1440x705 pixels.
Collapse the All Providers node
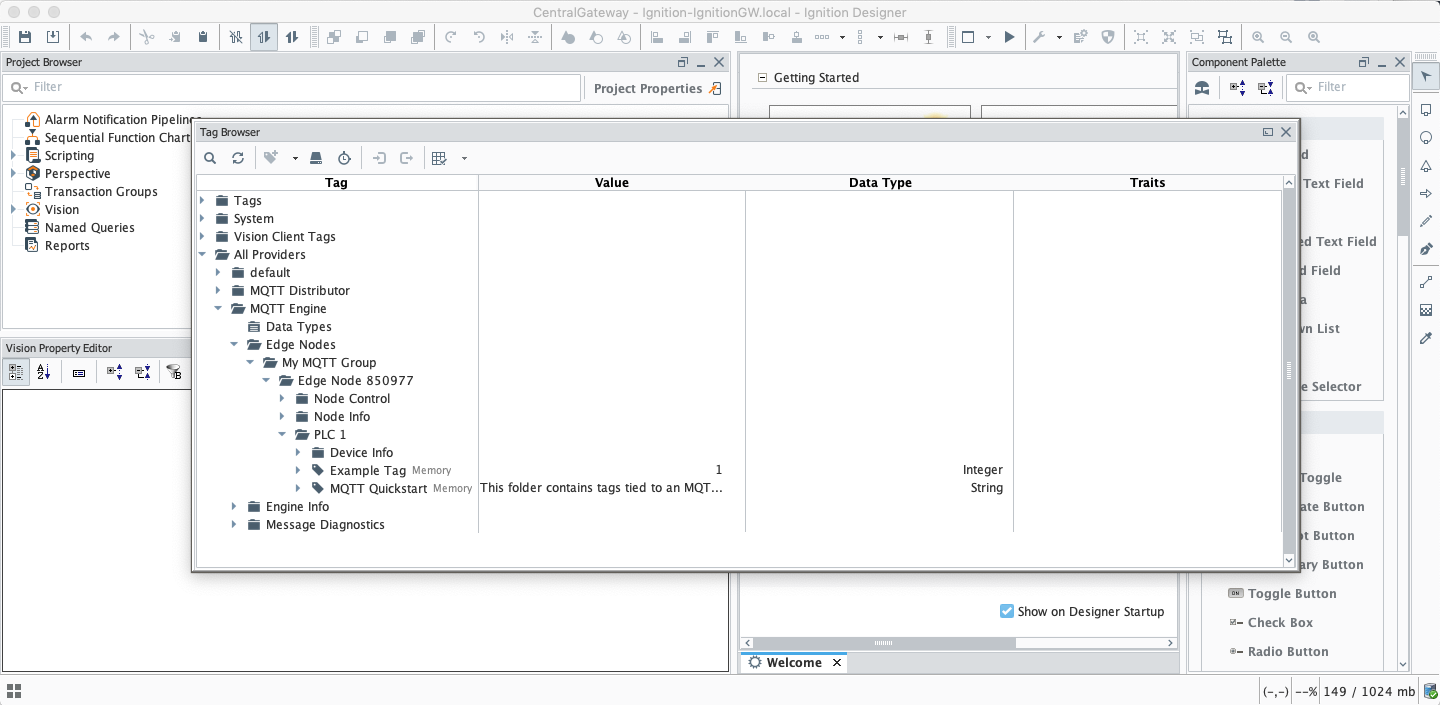[x=203, y=254]
